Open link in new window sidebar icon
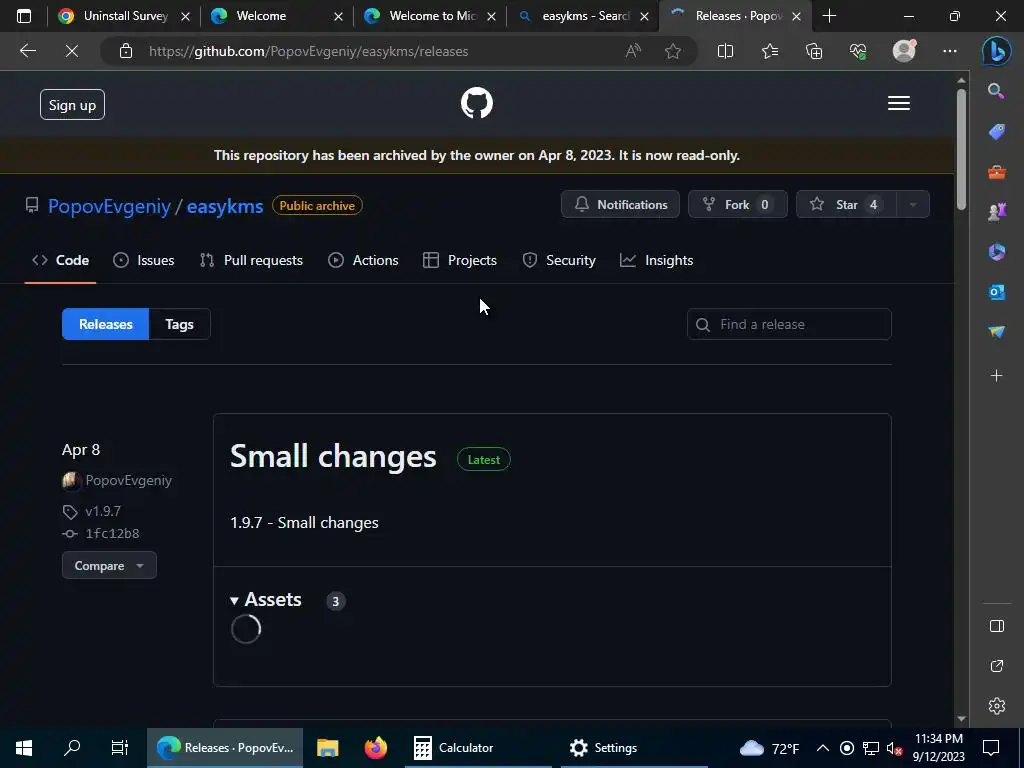The height and width of the screenshot is (768, 1024). coord(997,666)
